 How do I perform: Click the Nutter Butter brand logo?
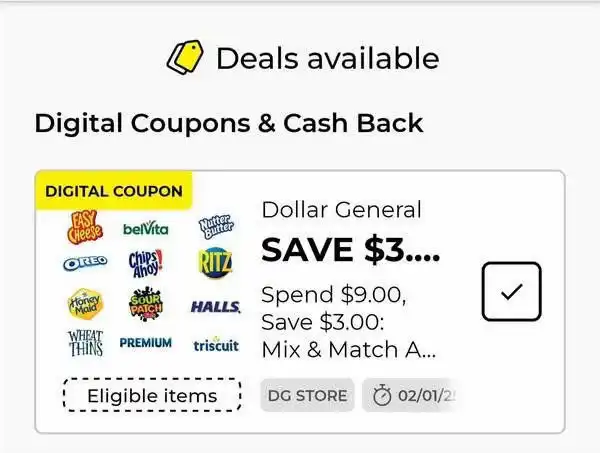tap(216, 226)
